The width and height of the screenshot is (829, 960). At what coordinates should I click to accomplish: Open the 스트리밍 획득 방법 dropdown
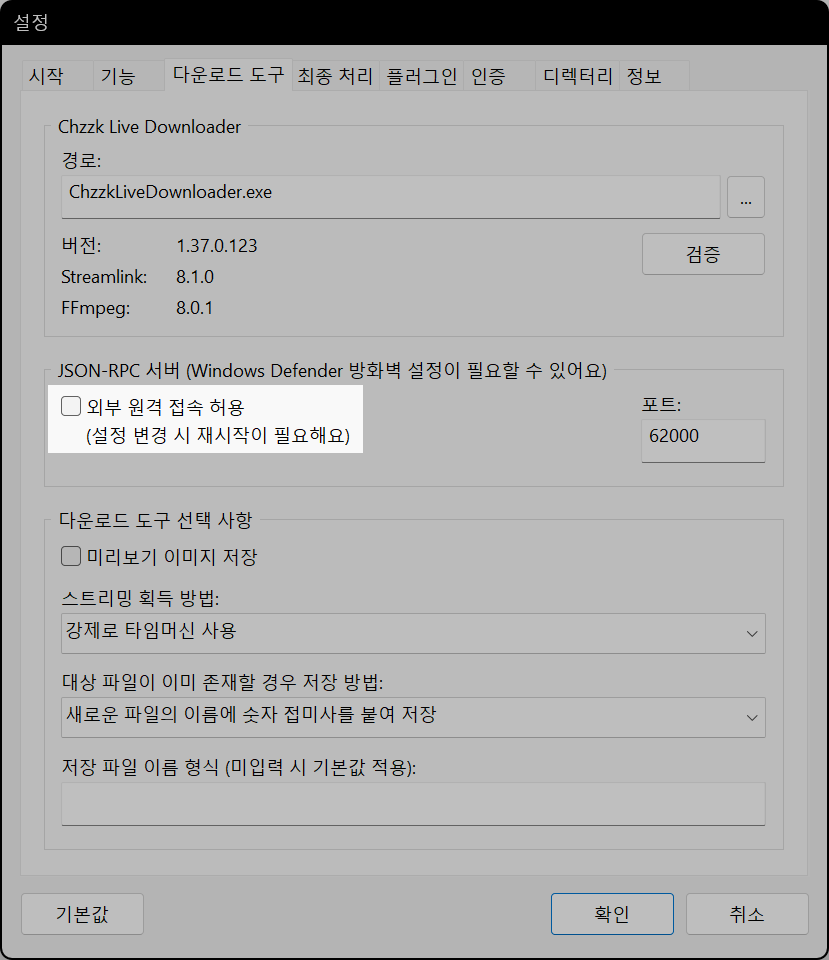413,633
